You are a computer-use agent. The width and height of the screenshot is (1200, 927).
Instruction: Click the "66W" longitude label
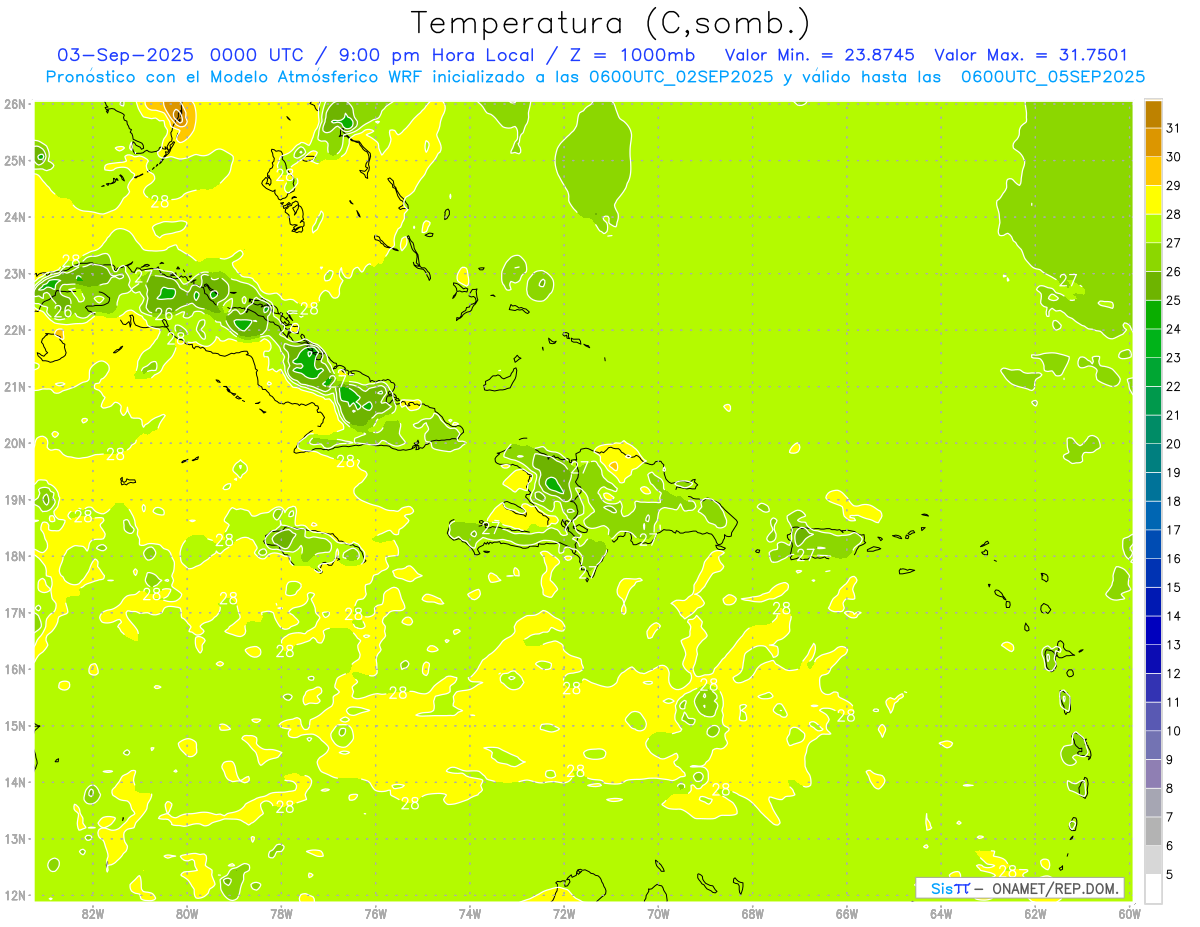click(x=847, y=913)
